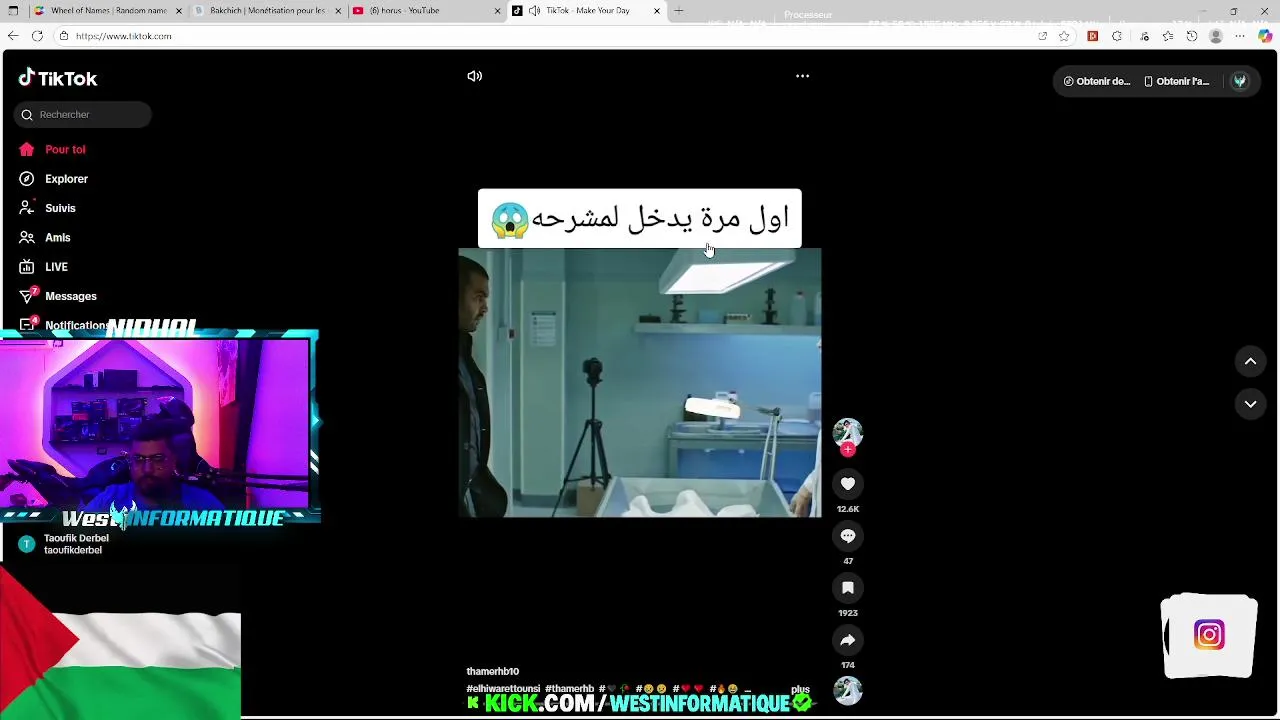Screen dimensions: 1280x720
Task: Open browser favorites list icon
Action: (x=1167, y=36)
